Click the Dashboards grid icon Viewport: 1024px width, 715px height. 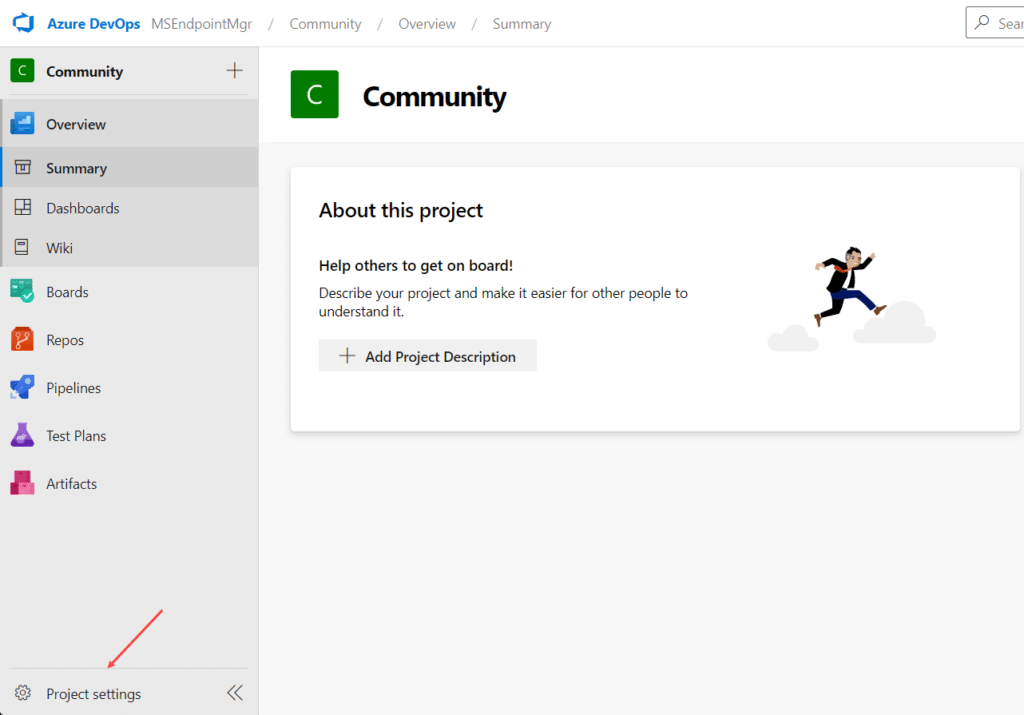(23, 208)
